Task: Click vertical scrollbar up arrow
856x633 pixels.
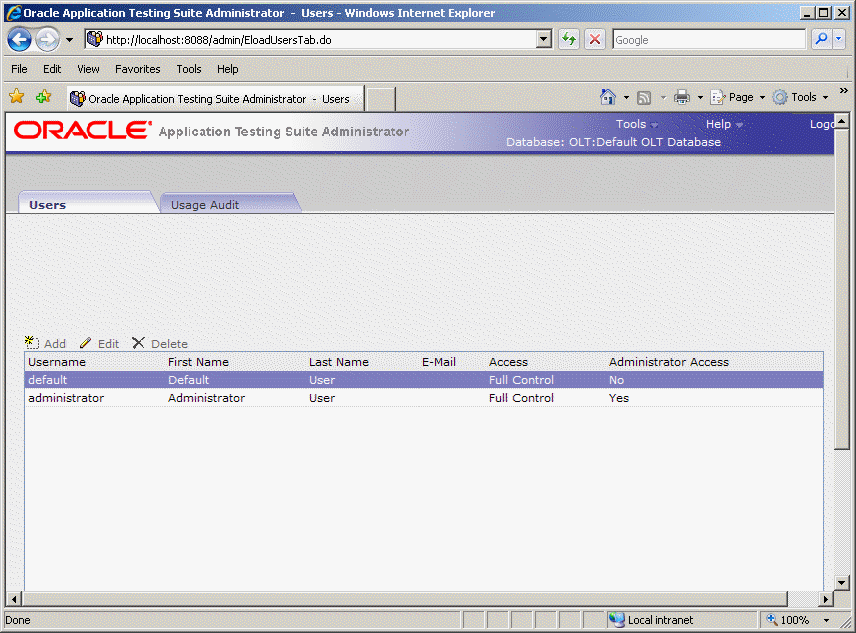Action: click(842, 120)
